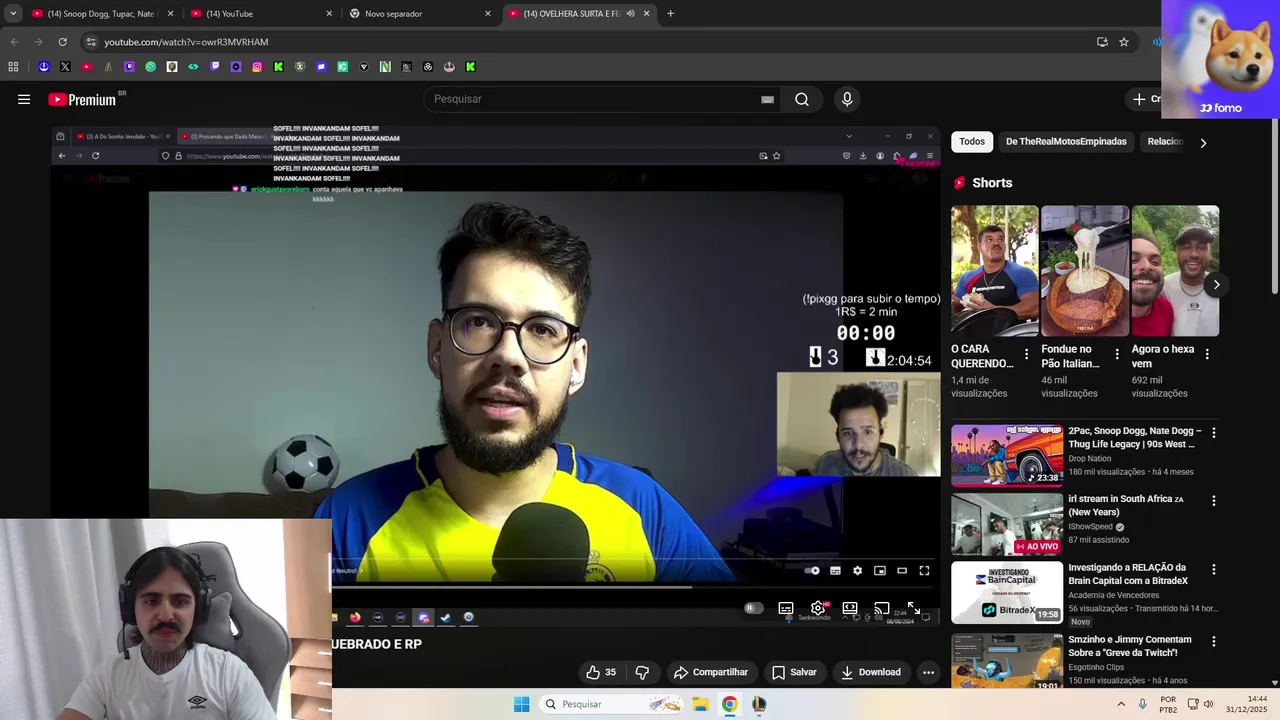This screenshot has height=720, width=1280.
Task: Select the Todos filter chip
Action: (x=972, y=142)
